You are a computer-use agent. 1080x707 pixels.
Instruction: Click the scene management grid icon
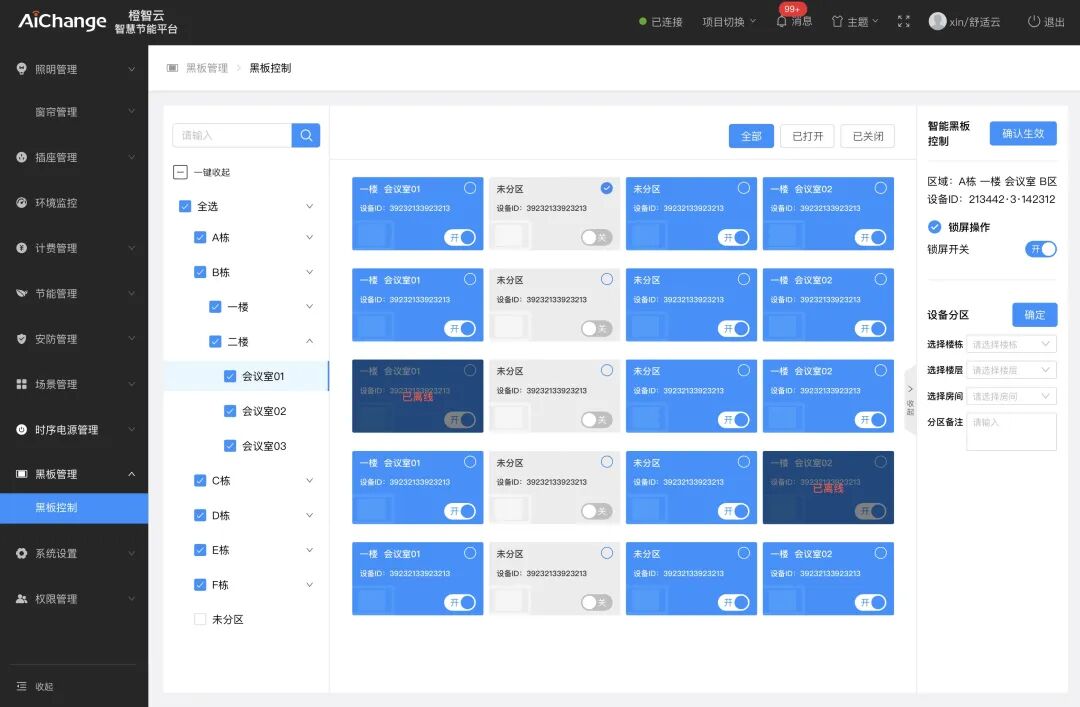21,384
